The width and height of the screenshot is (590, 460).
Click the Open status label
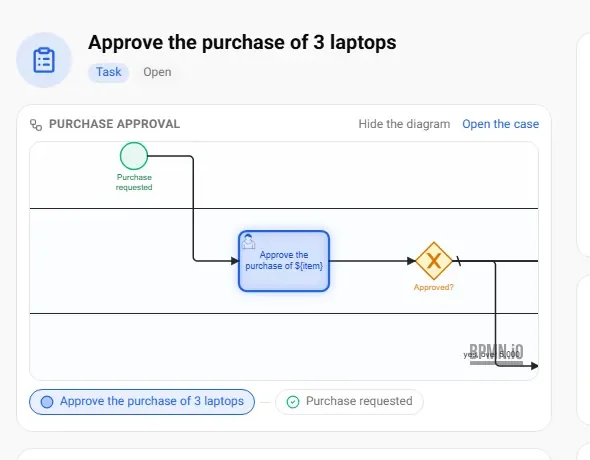[x=157, y=72]
